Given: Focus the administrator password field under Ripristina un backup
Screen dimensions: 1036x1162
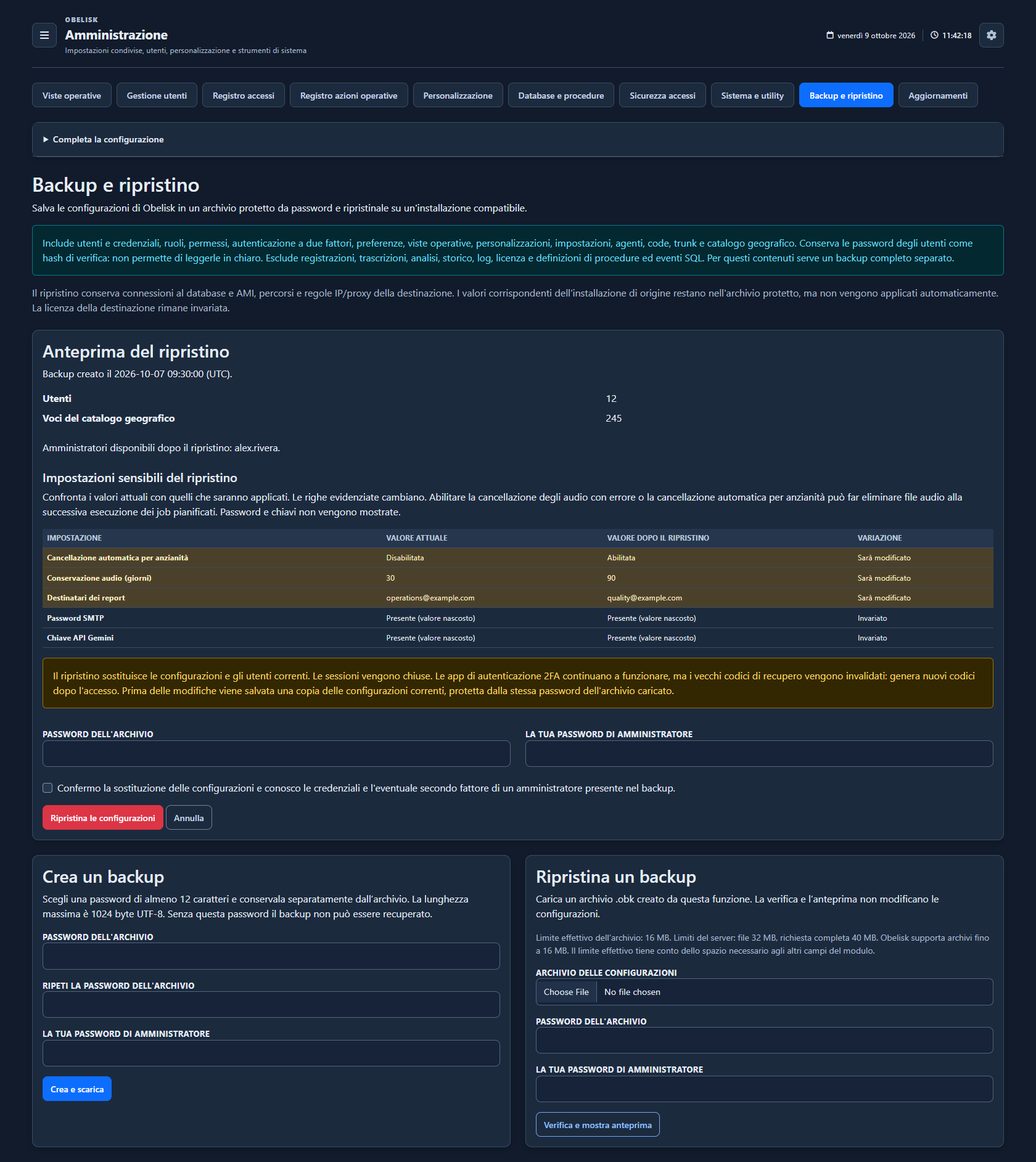Looking at the screenshot, I should point(765,1089).
